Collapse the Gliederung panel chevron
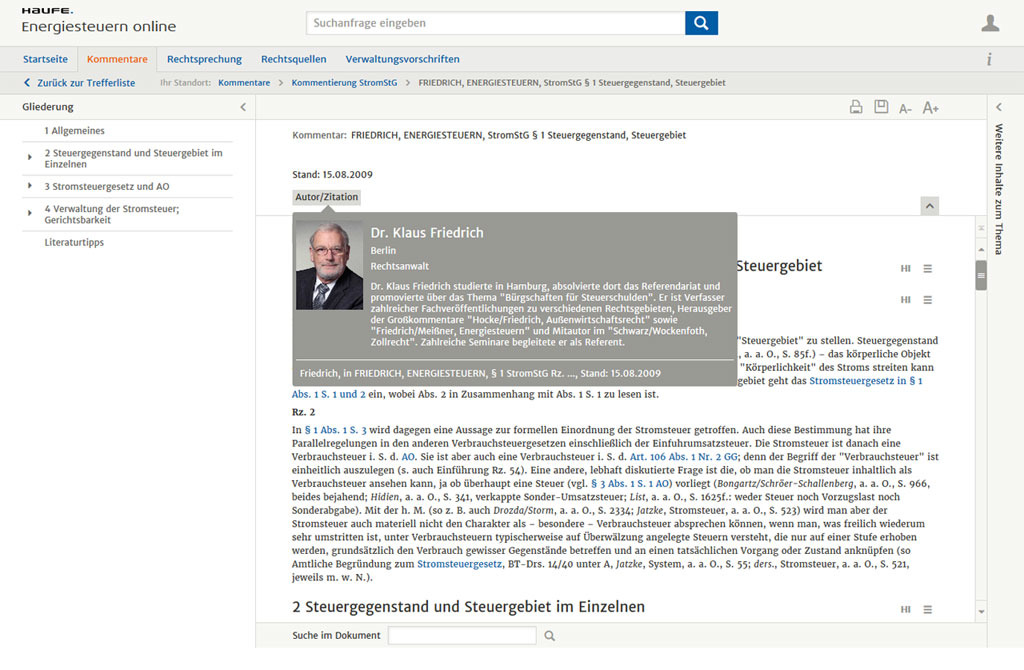The height and width of the screenshot is (670, 1024). (x=243, y=107)
